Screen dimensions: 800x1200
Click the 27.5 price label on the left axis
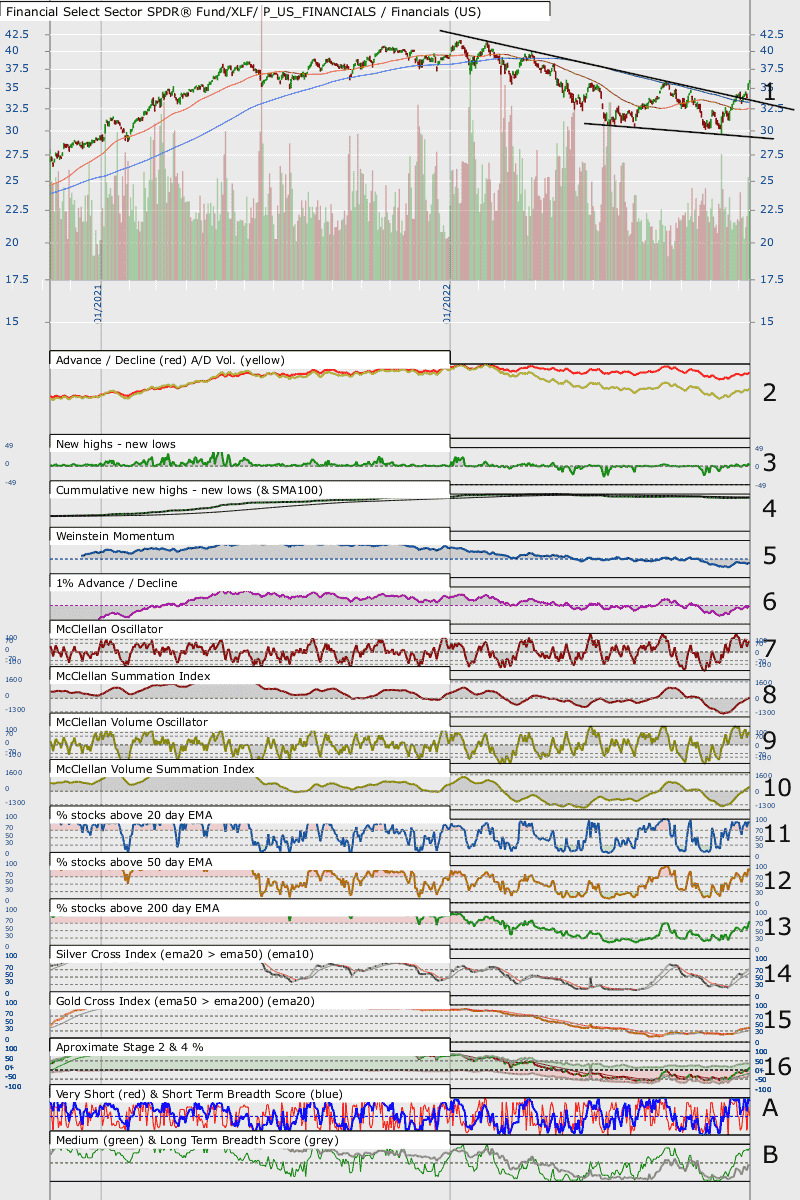pos(18,154)
